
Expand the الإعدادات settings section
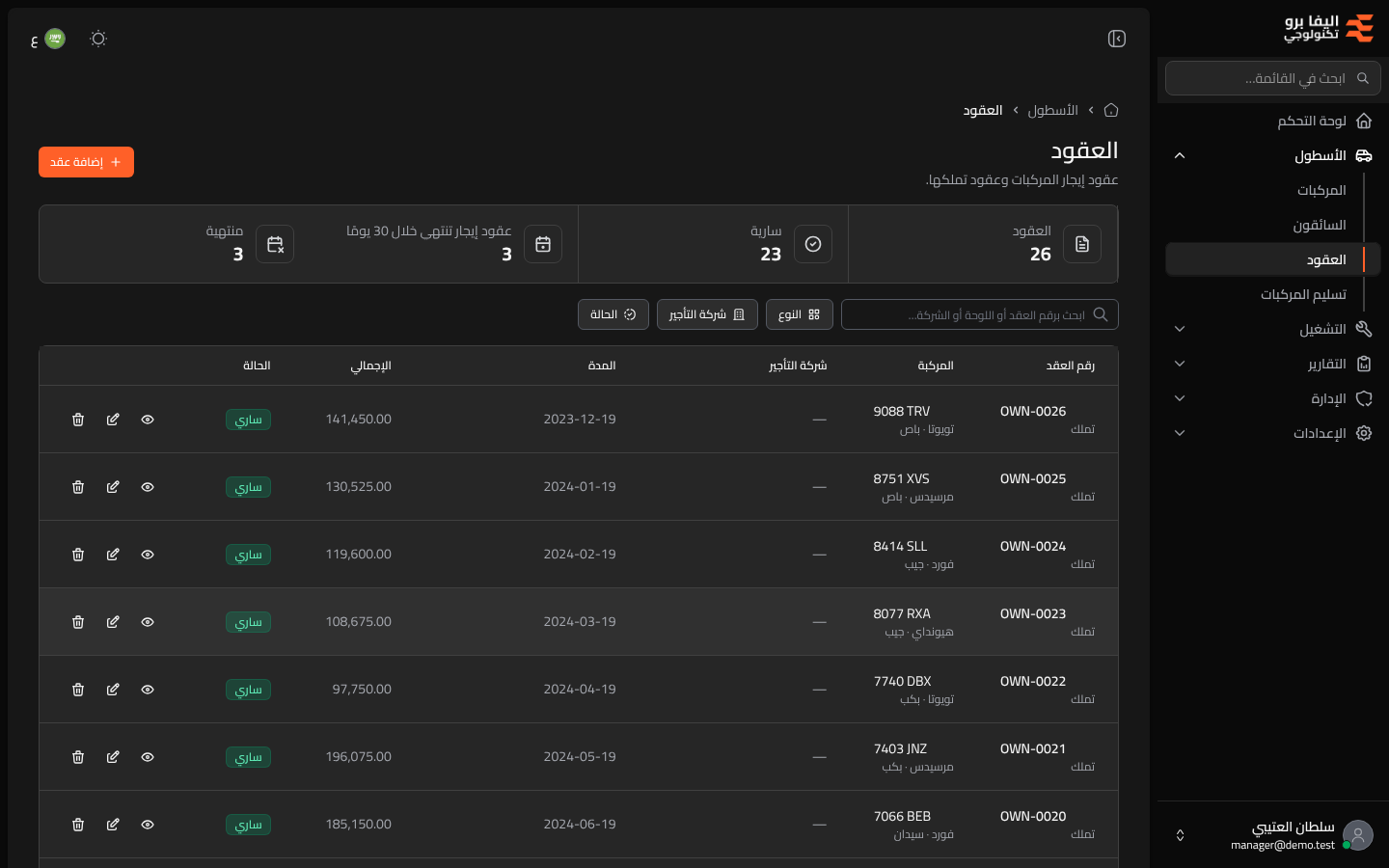click(x=1273, y=433)
